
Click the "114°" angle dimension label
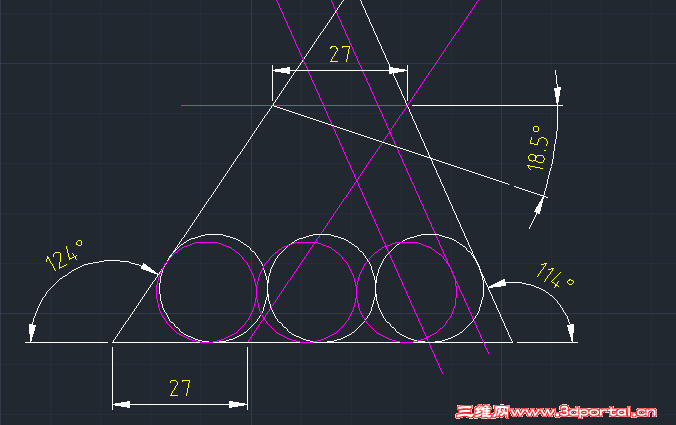pos(555,275)
